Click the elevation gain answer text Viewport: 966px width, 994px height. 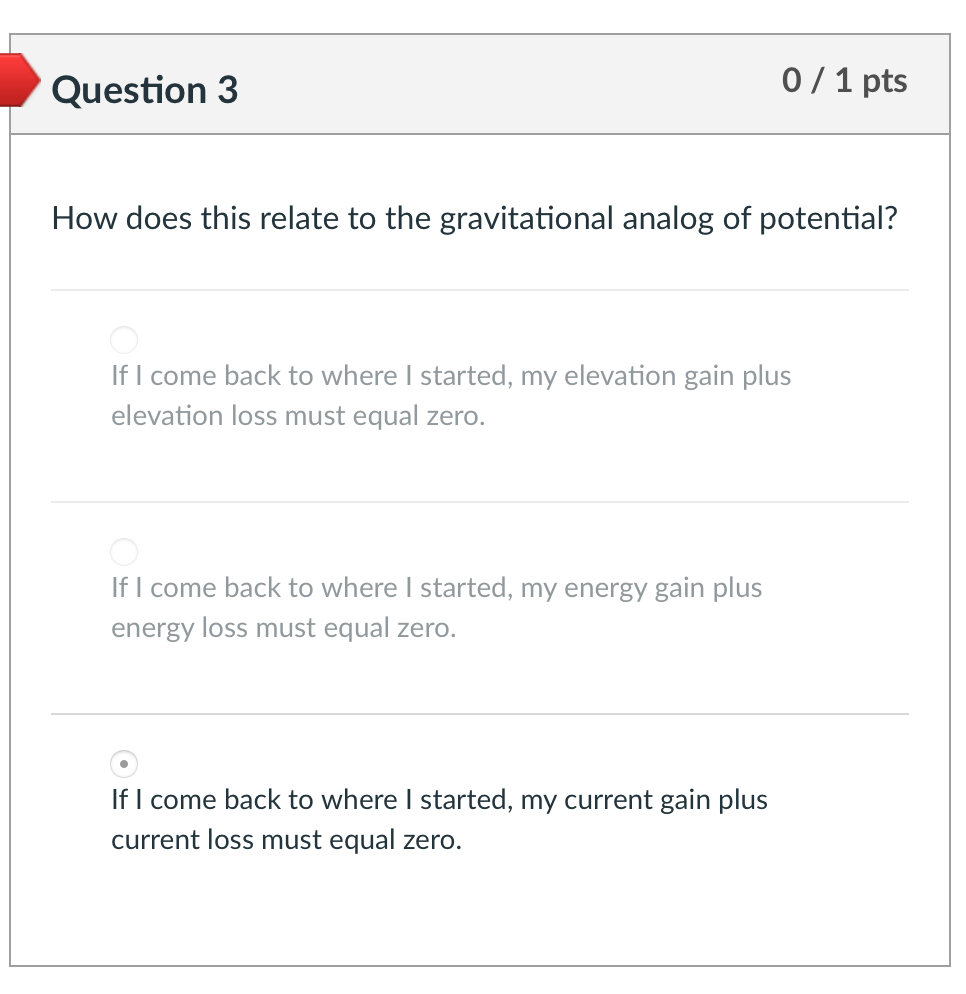(x=450, y=395)
